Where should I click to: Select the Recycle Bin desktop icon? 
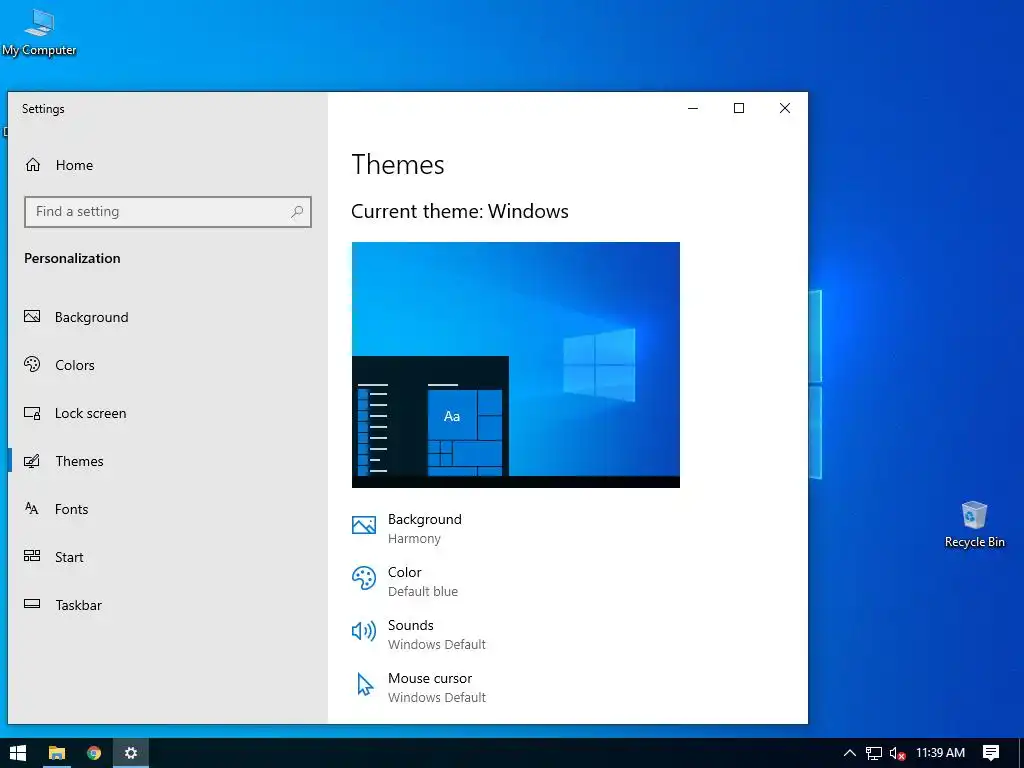(974, 524)
